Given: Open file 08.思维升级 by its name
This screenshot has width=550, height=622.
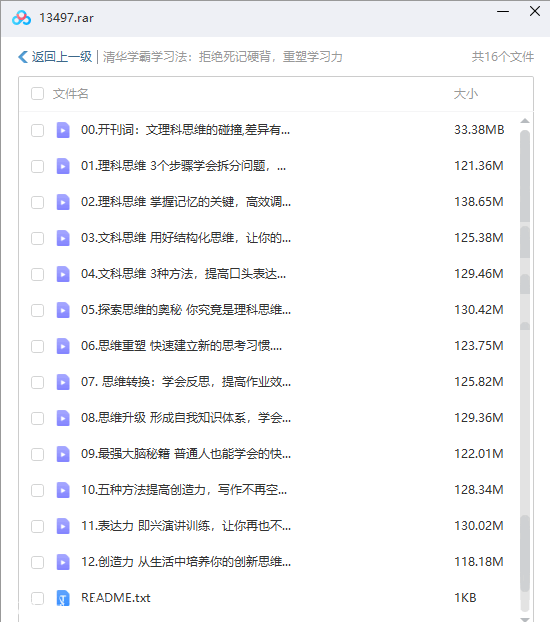Looking at the screenshot, I should (x=186, y=418).
